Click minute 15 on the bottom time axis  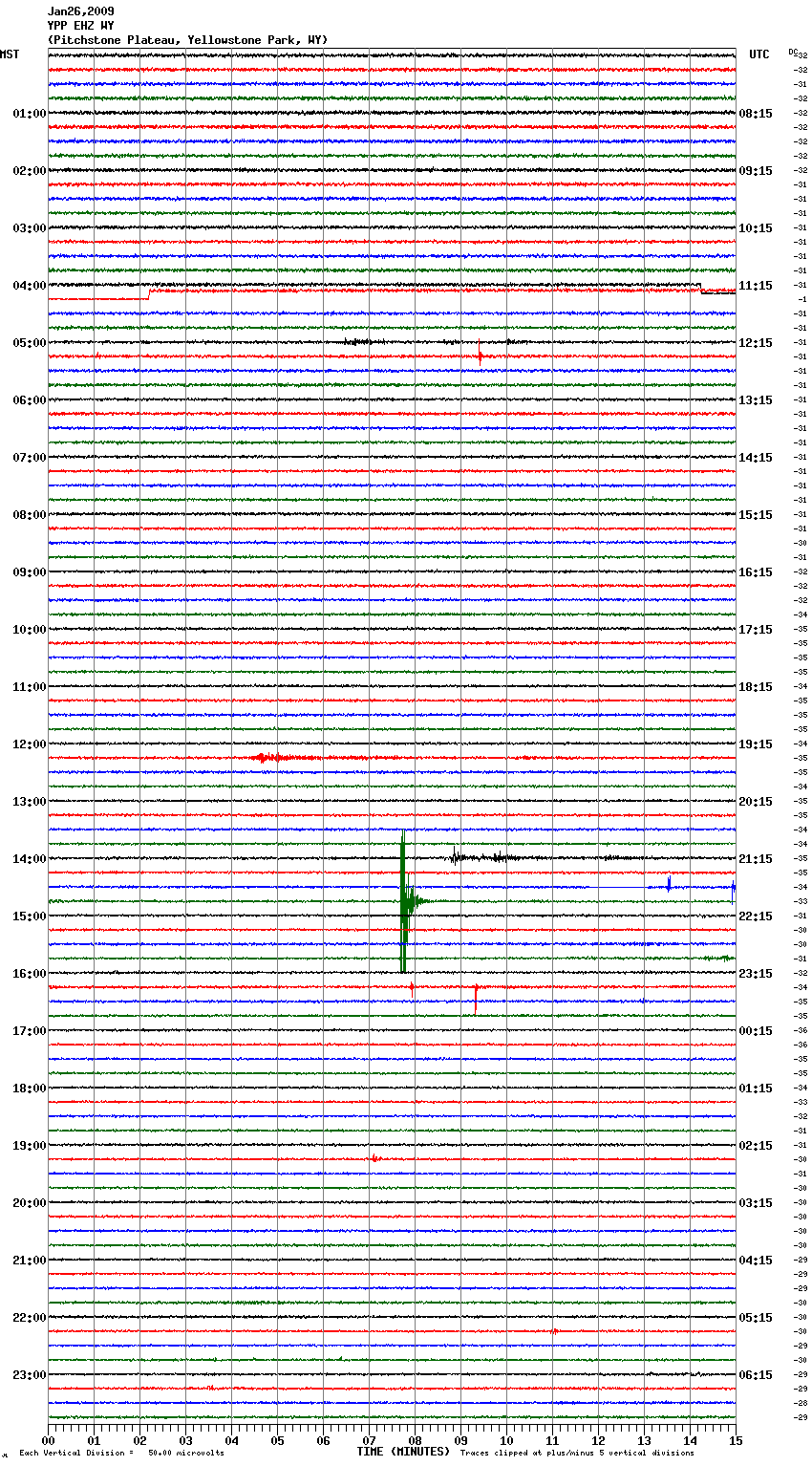[736, 1440]
